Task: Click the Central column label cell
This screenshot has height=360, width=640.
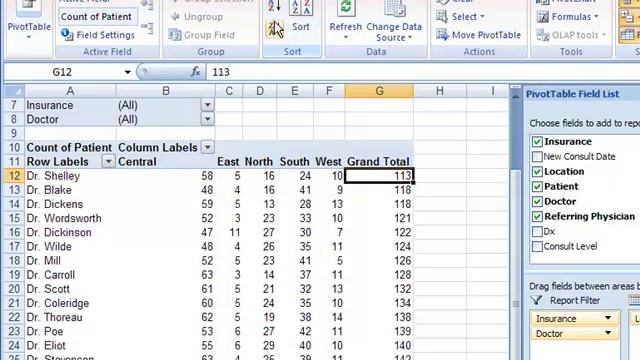Action: (166, 162)
